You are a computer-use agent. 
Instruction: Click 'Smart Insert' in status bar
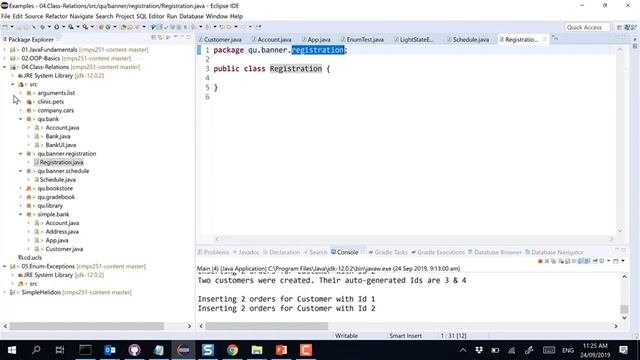point(405,336)
